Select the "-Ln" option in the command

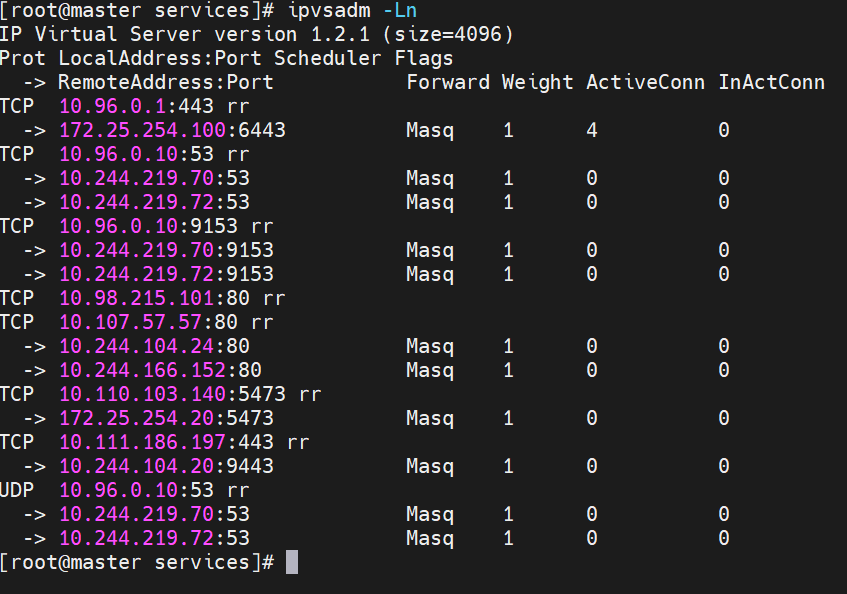click(x=400, y=10)
